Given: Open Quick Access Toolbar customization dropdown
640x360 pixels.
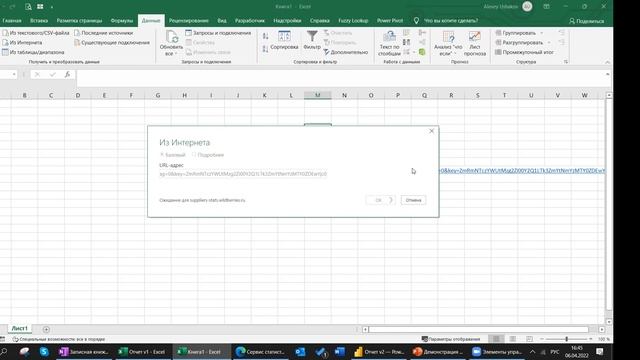Looking at the screenshot, I should pos(52,7).
